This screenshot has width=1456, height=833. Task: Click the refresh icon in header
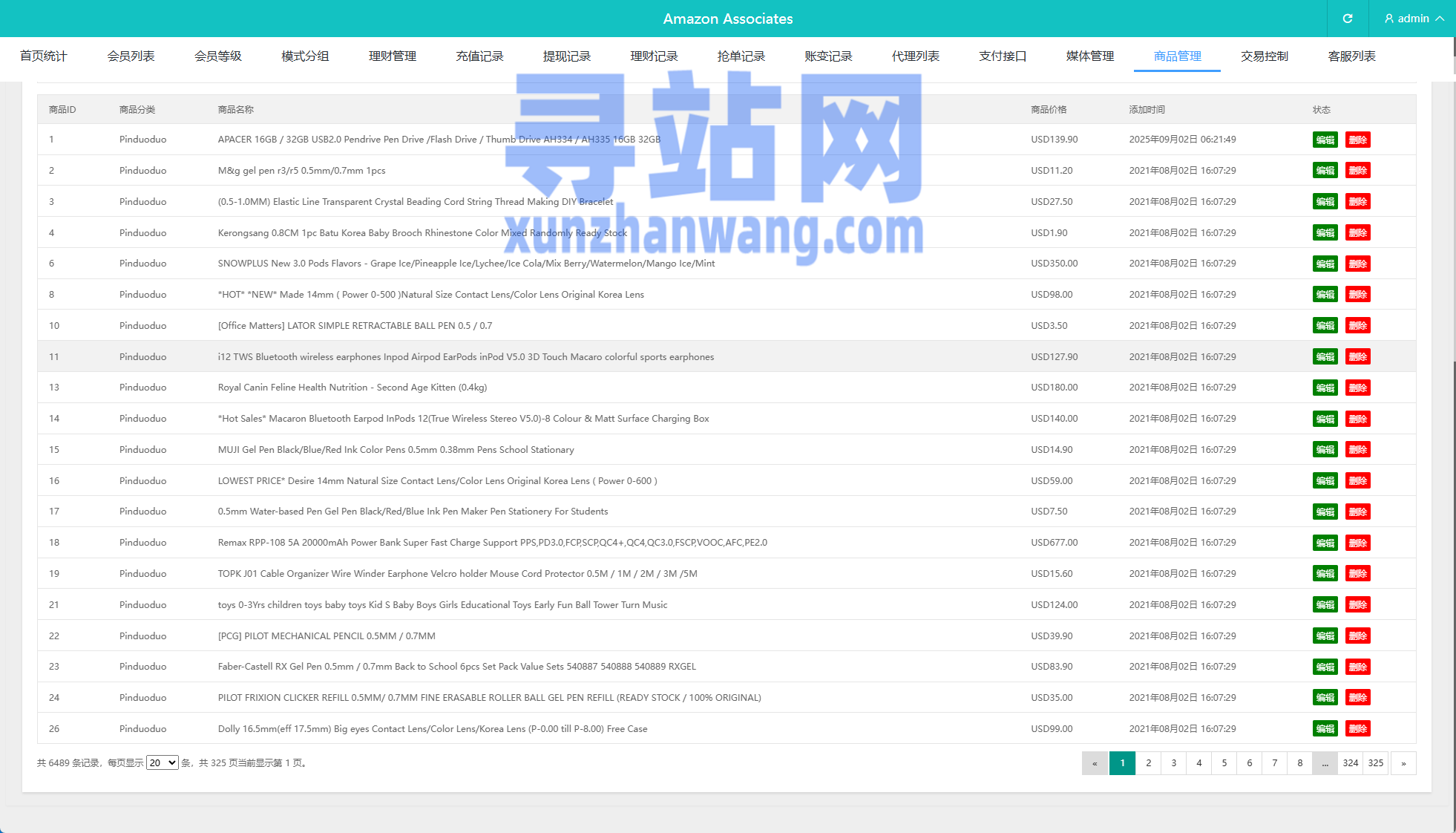[x=1347, y=19]
